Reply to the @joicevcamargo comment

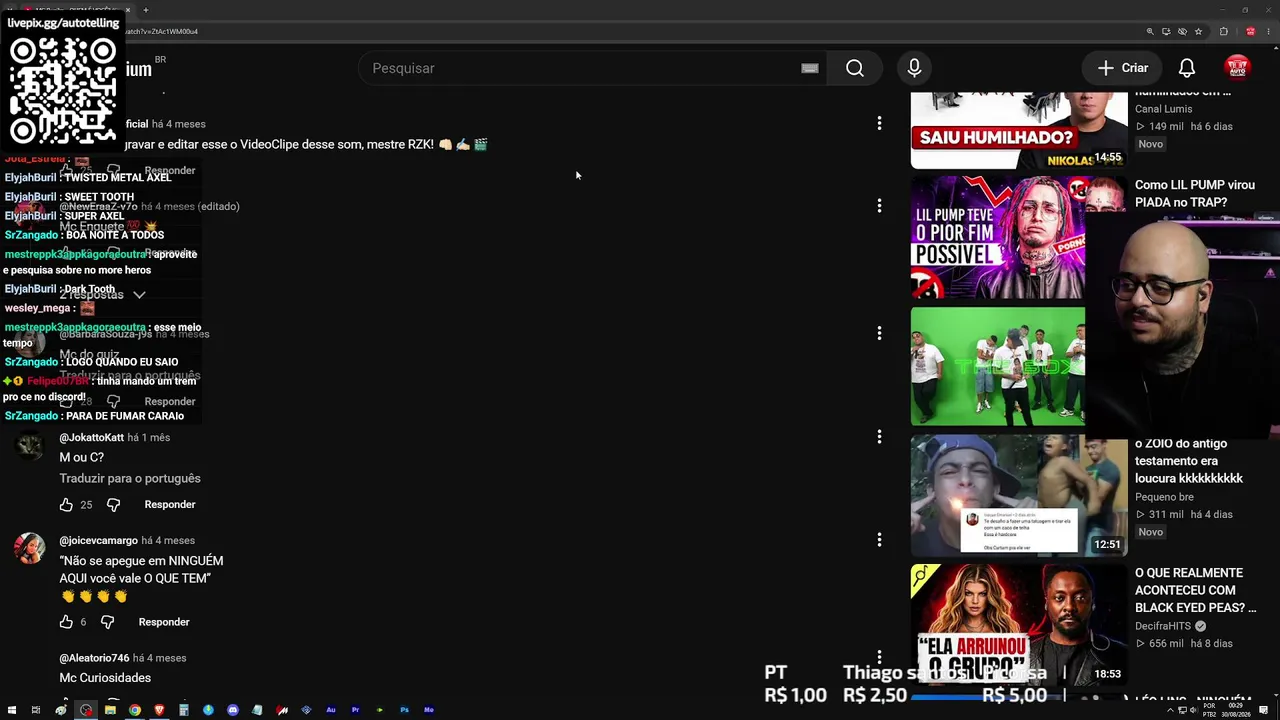pos(164,622)
